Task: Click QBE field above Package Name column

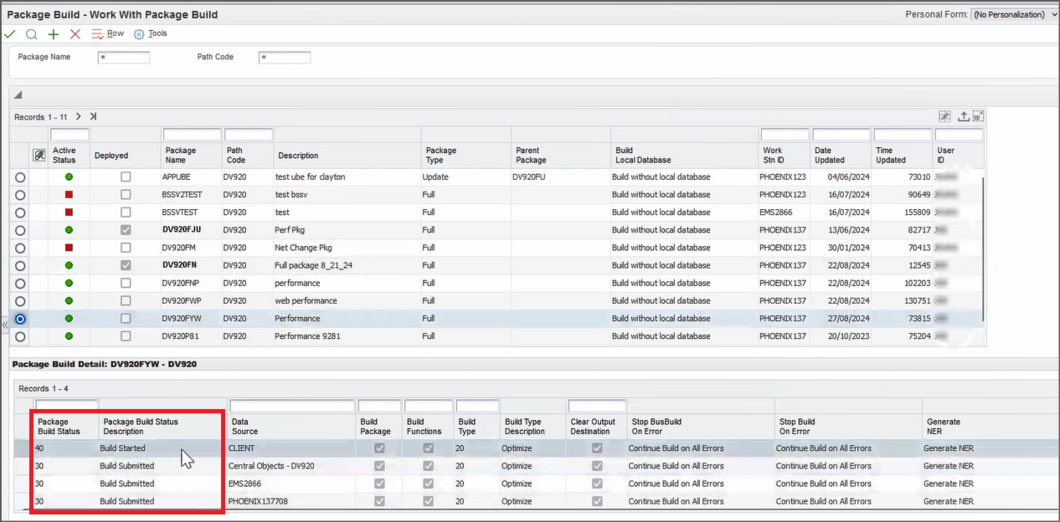Action: point(192,135)
